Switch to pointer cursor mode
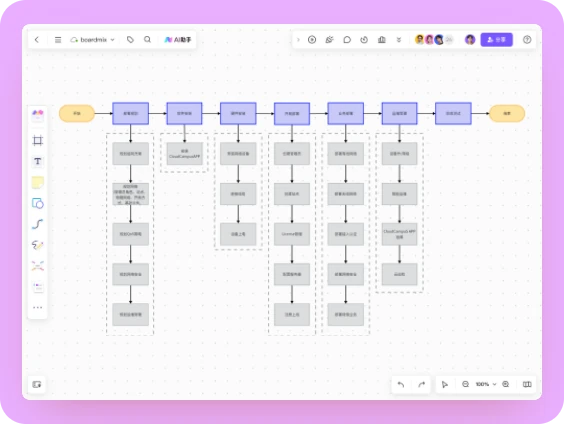This screenshot has width=564, height=424. [x=445, y=384]
